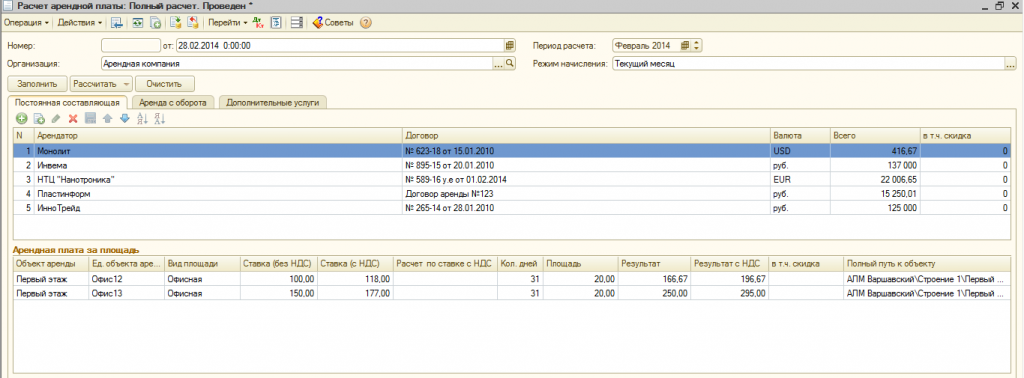Viewport: 1024px width, 378px height.
Task: Switch to Аренда с оборота tab
Action: coord(173,102)
